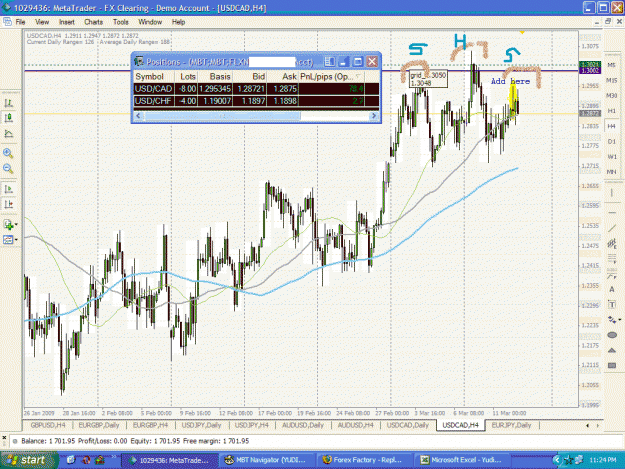Switch to the EURGBP,Daily chart tab
This screenshot has height=469, width=625.
tap(99, 425)
